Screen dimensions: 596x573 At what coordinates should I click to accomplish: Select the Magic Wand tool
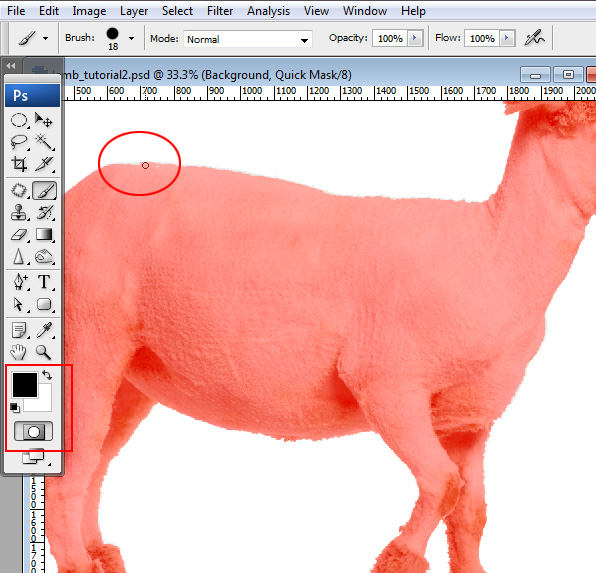click(x=44, y=142)
